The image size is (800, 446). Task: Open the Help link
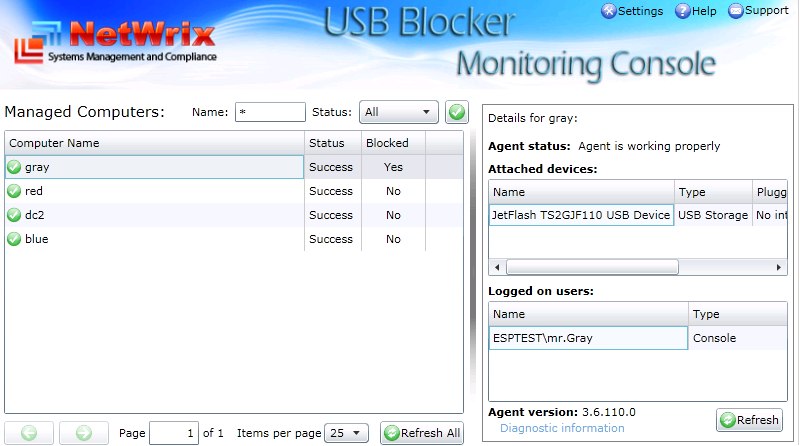pos(695,11)
